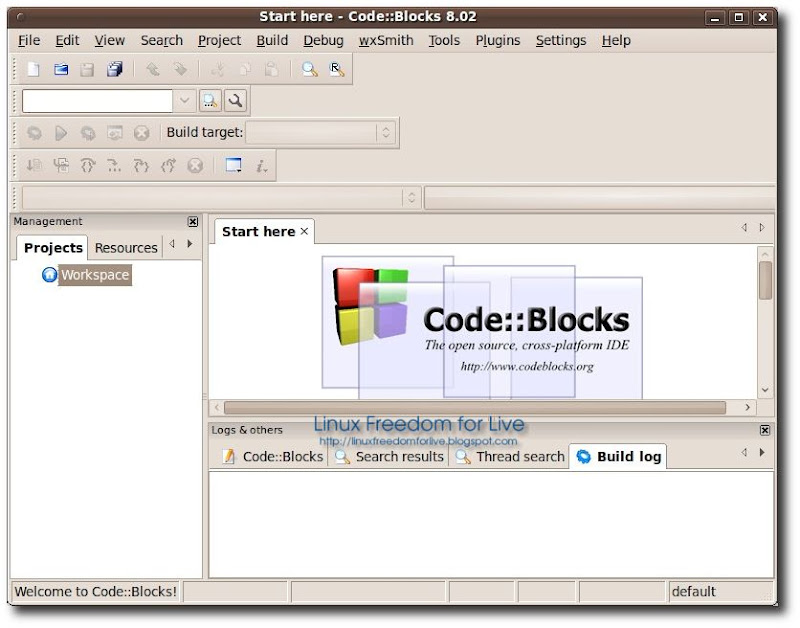800x628 pixels.
Task: Open Find with the magnifier icon
Action: point(310,69)
